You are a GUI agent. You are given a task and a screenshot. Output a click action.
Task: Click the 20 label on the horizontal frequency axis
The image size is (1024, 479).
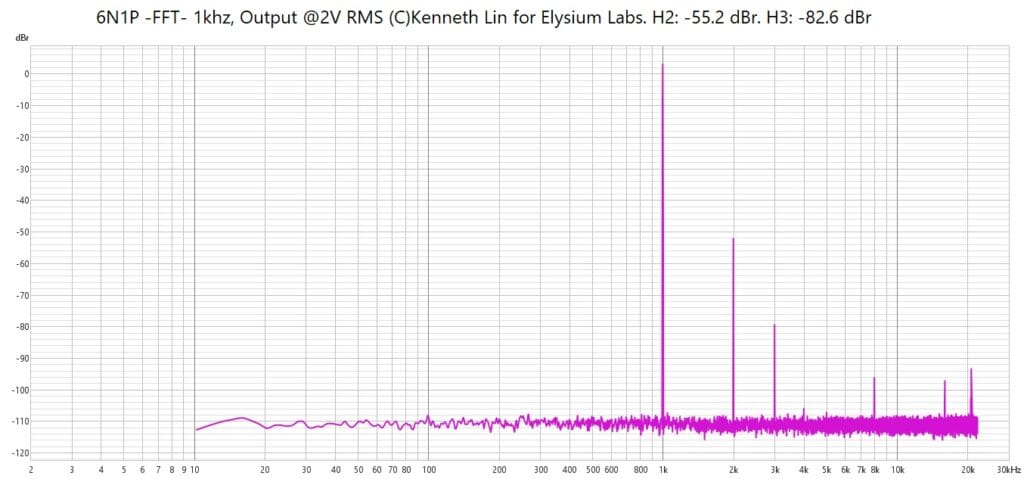point(264,470)
